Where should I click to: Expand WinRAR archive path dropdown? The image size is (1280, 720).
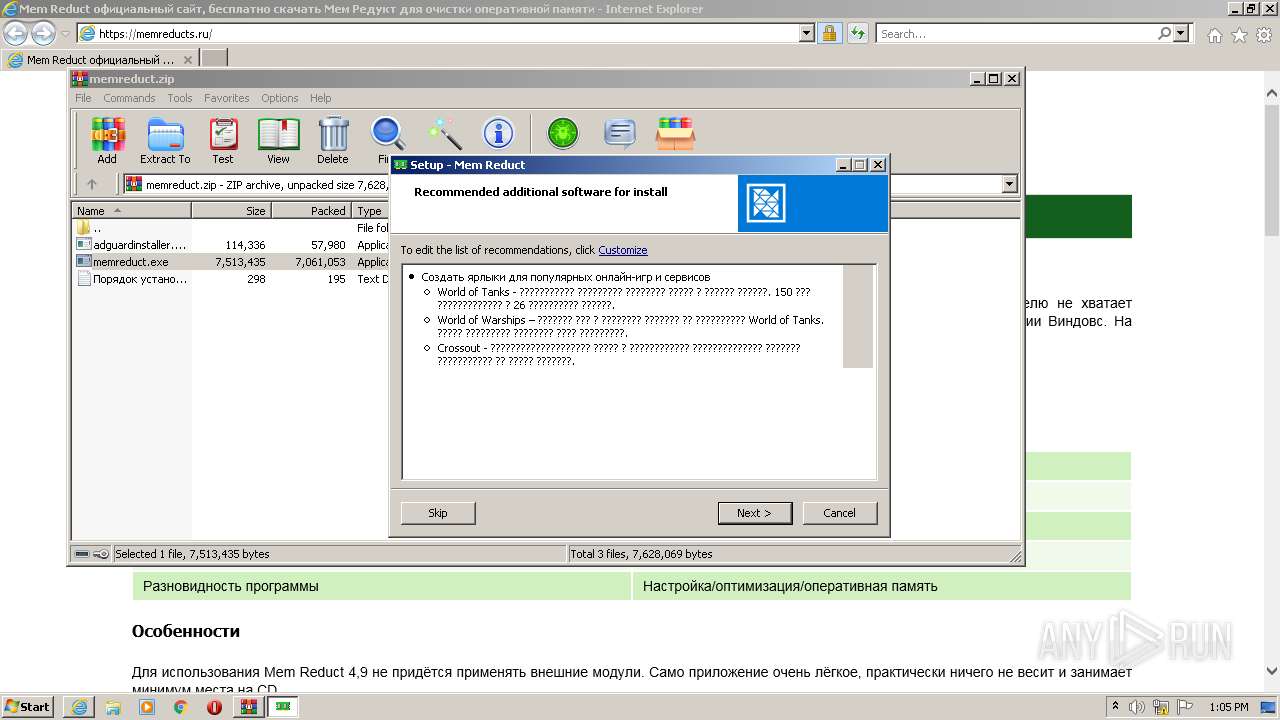point(1009,184)
